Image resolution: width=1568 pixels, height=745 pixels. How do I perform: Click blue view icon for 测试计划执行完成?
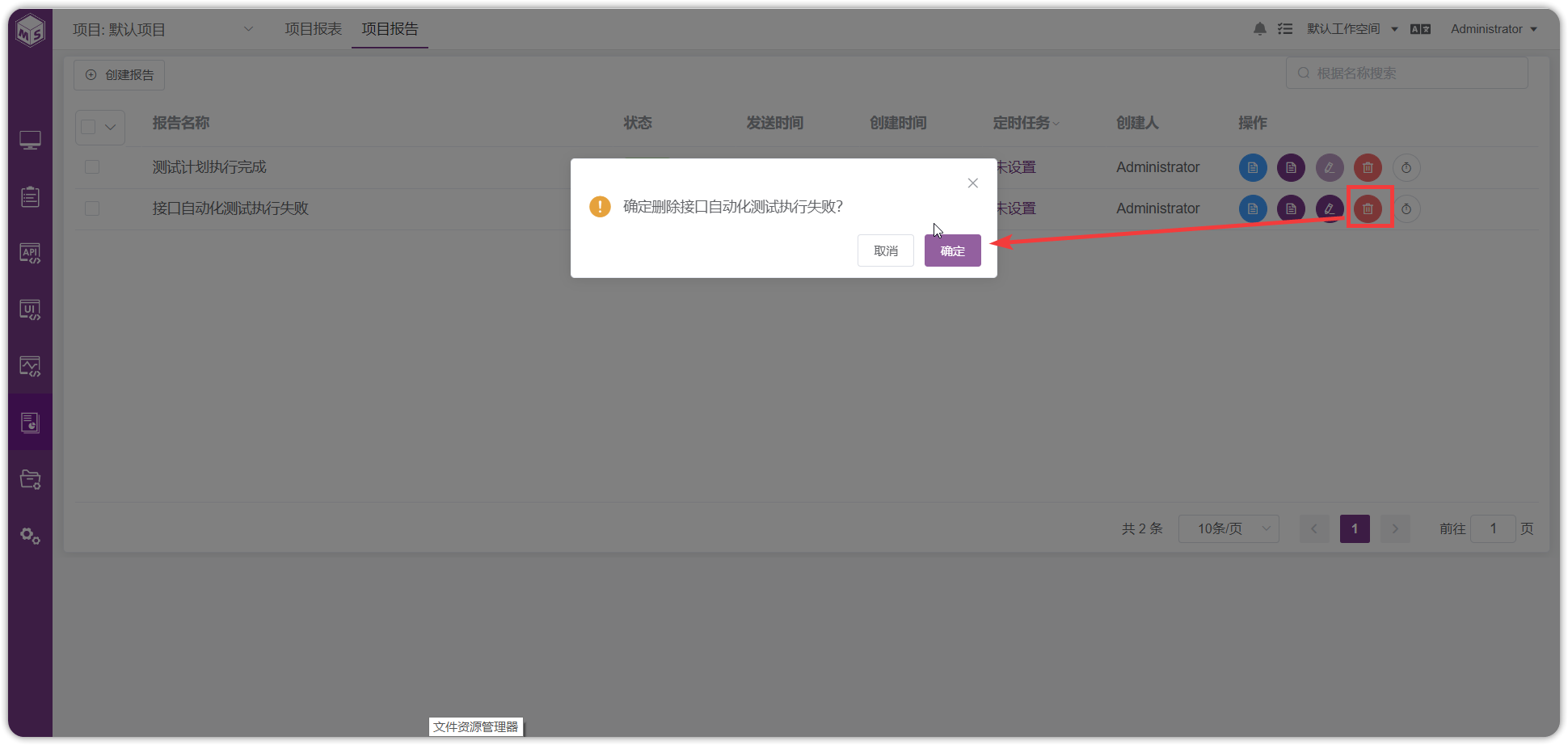pos(1253,168)
